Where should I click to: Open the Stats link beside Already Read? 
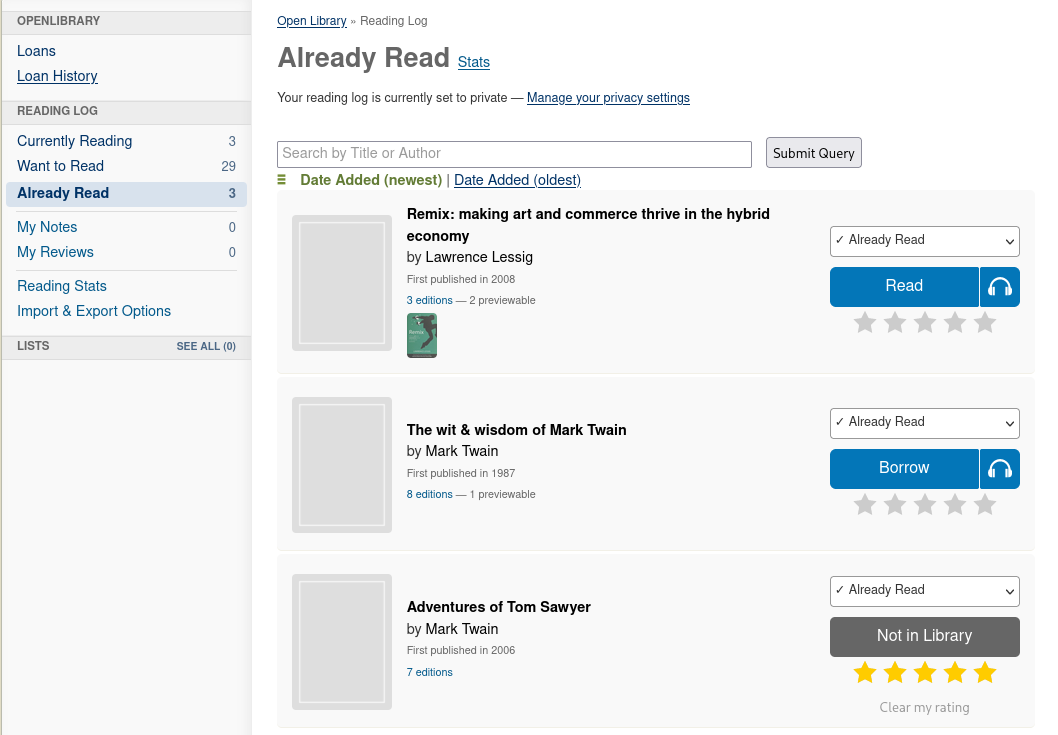(x=474, y=62)
